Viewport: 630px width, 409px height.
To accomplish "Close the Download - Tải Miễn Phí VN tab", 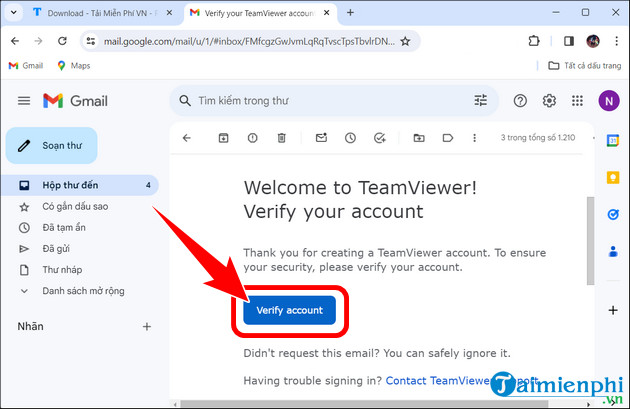I will tap(169, 13).
